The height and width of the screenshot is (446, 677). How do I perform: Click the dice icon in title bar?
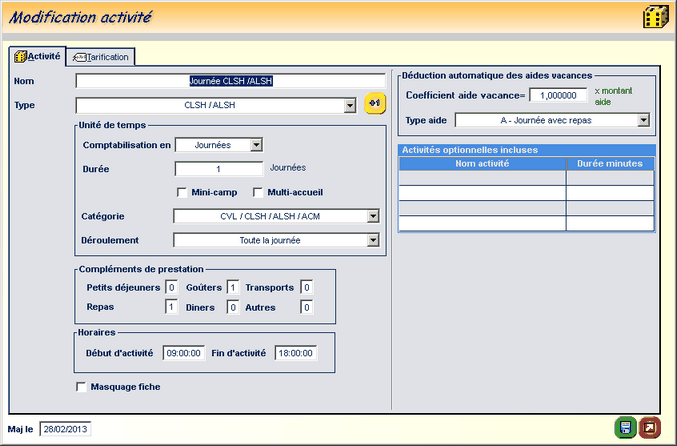[654, 19]
